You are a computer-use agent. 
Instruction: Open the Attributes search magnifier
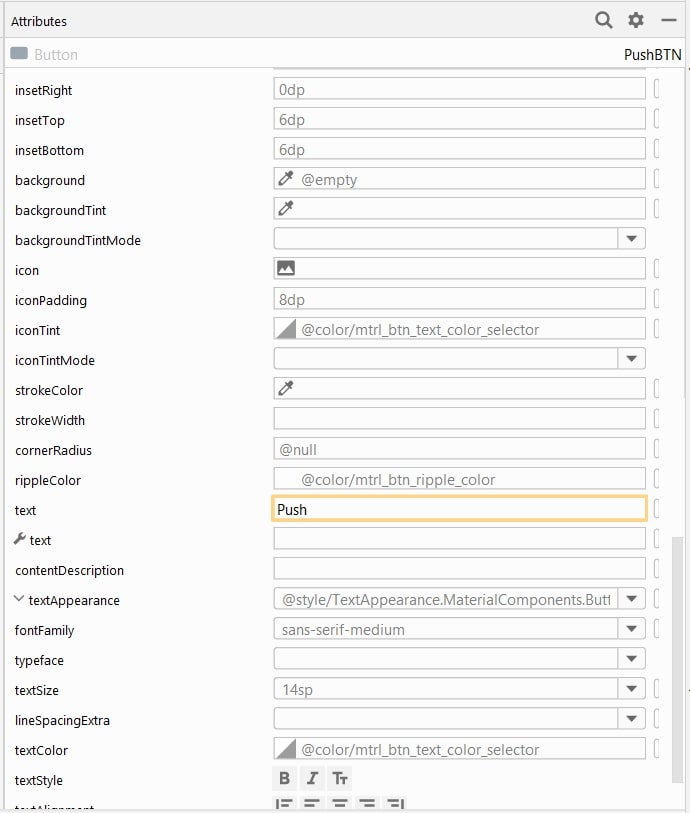click(603, 20)
